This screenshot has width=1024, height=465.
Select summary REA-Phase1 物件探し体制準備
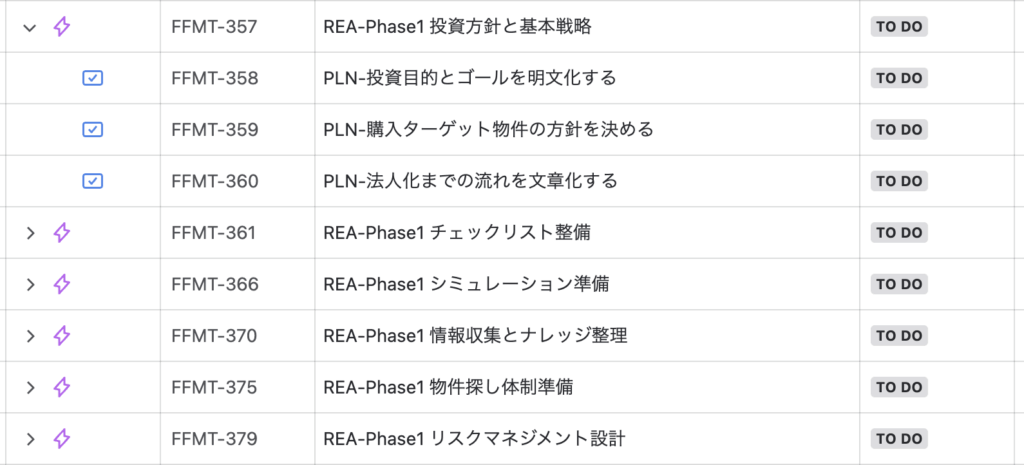[449, 387]
